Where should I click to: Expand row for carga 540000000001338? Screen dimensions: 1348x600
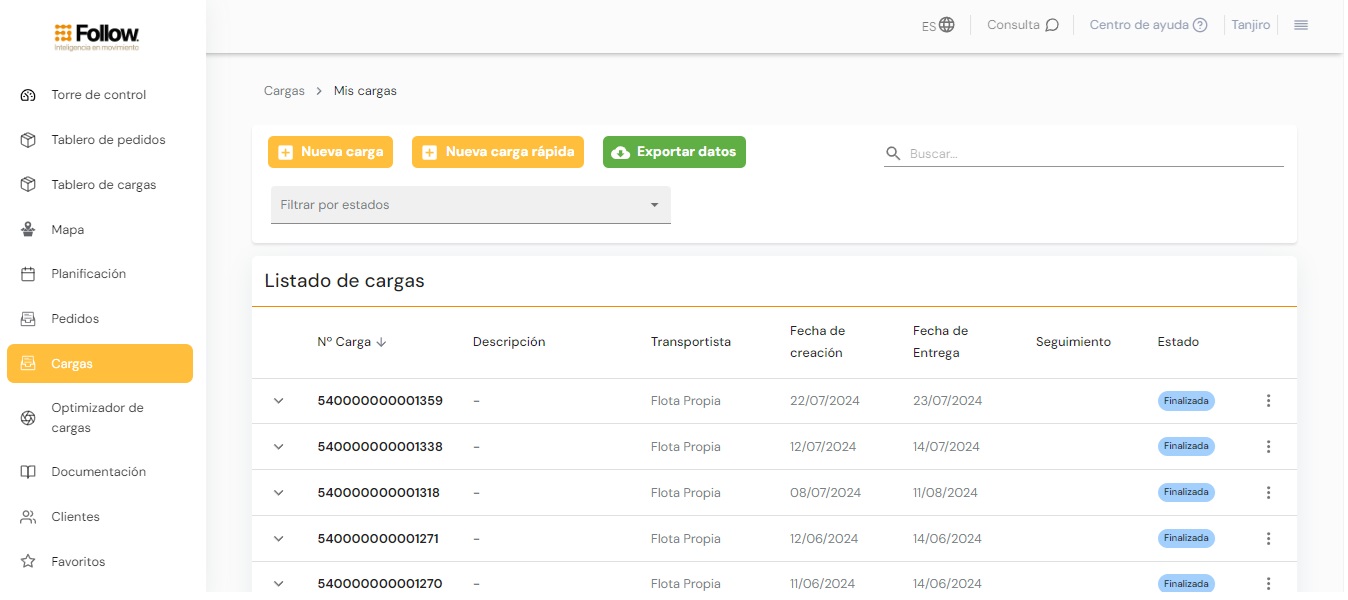279,447
